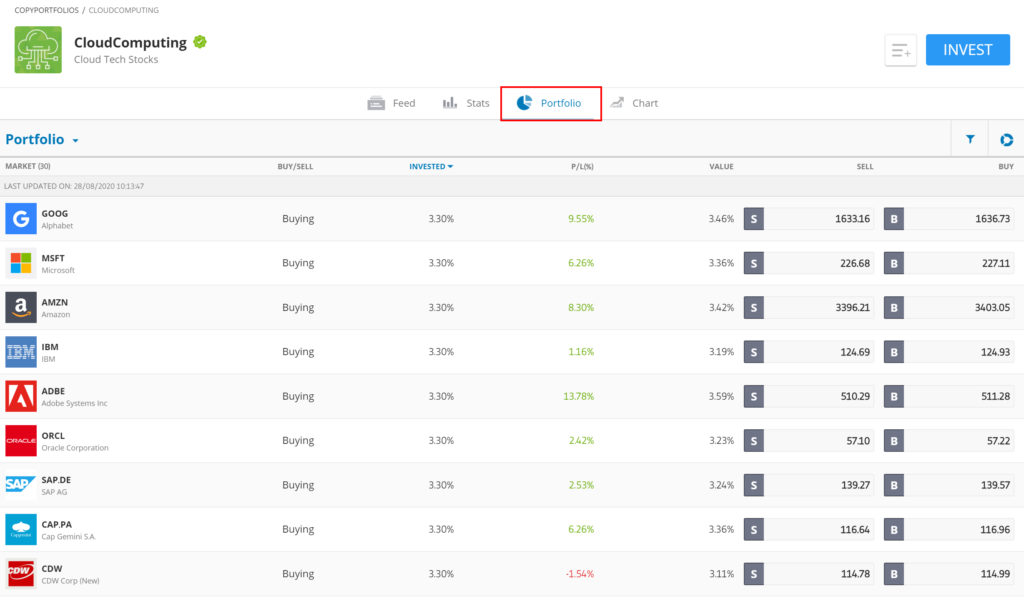Click the B buy icon for AMZN
The height and width of the screenshot is (601, 1024).
coord(894,308)
